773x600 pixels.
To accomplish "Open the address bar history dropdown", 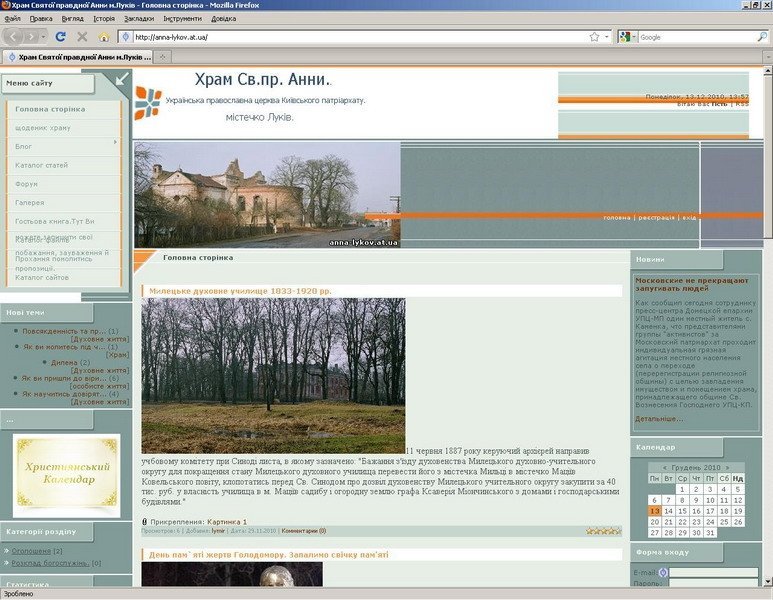I will point(607,37).
